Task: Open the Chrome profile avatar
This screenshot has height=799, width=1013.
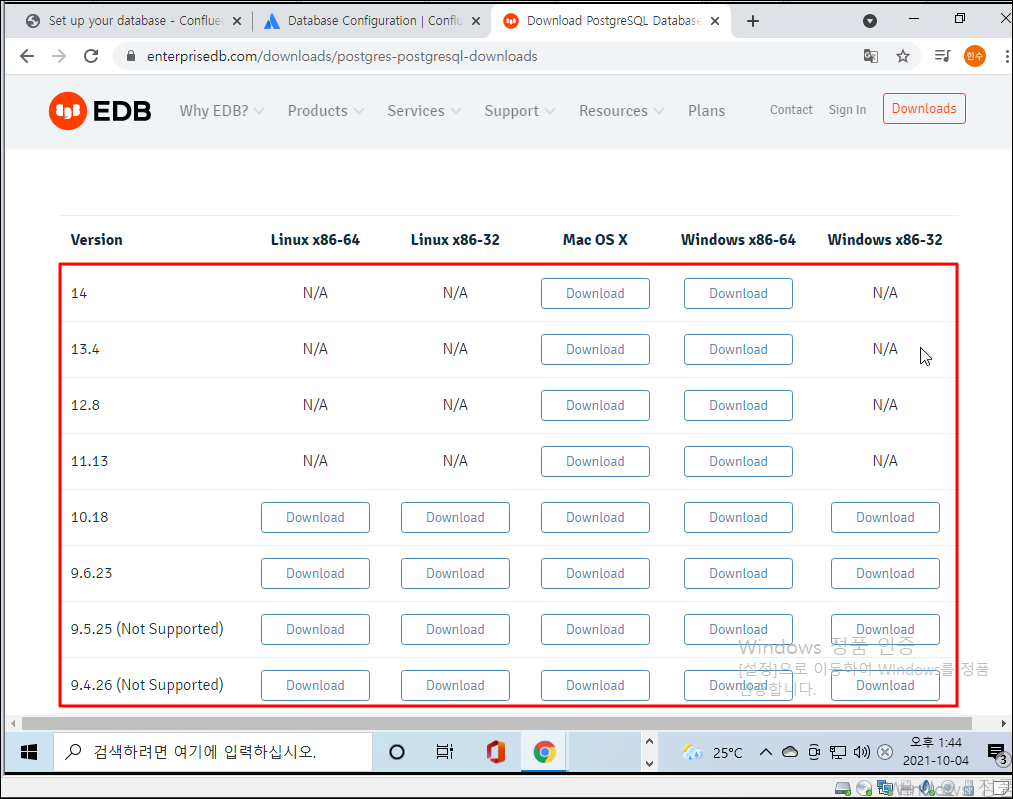Action: point(974,56)
